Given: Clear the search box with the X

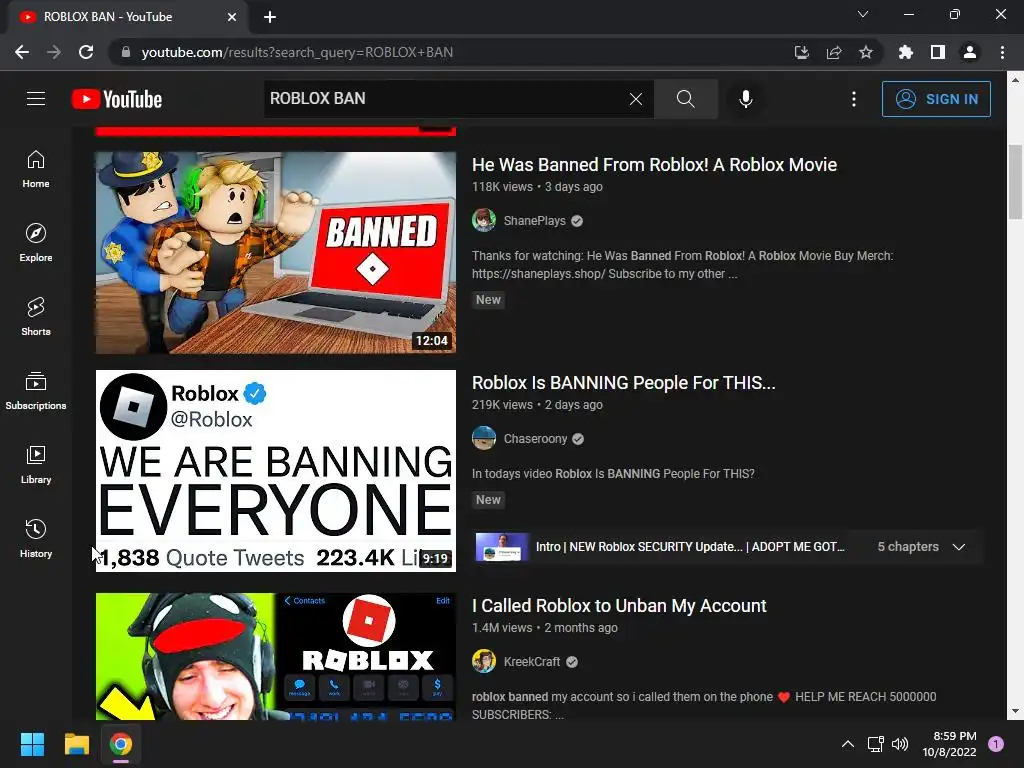Looking at the screenshot, I should tap(635, 99).
